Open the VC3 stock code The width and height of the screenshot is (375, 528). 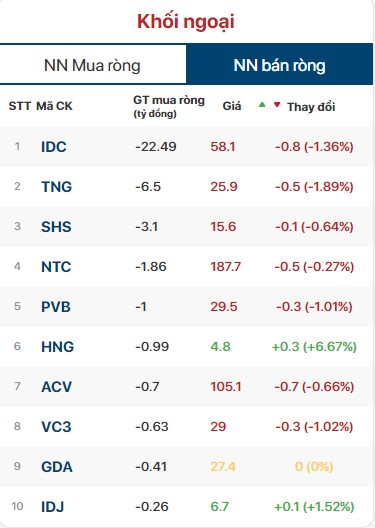point(56,427)
